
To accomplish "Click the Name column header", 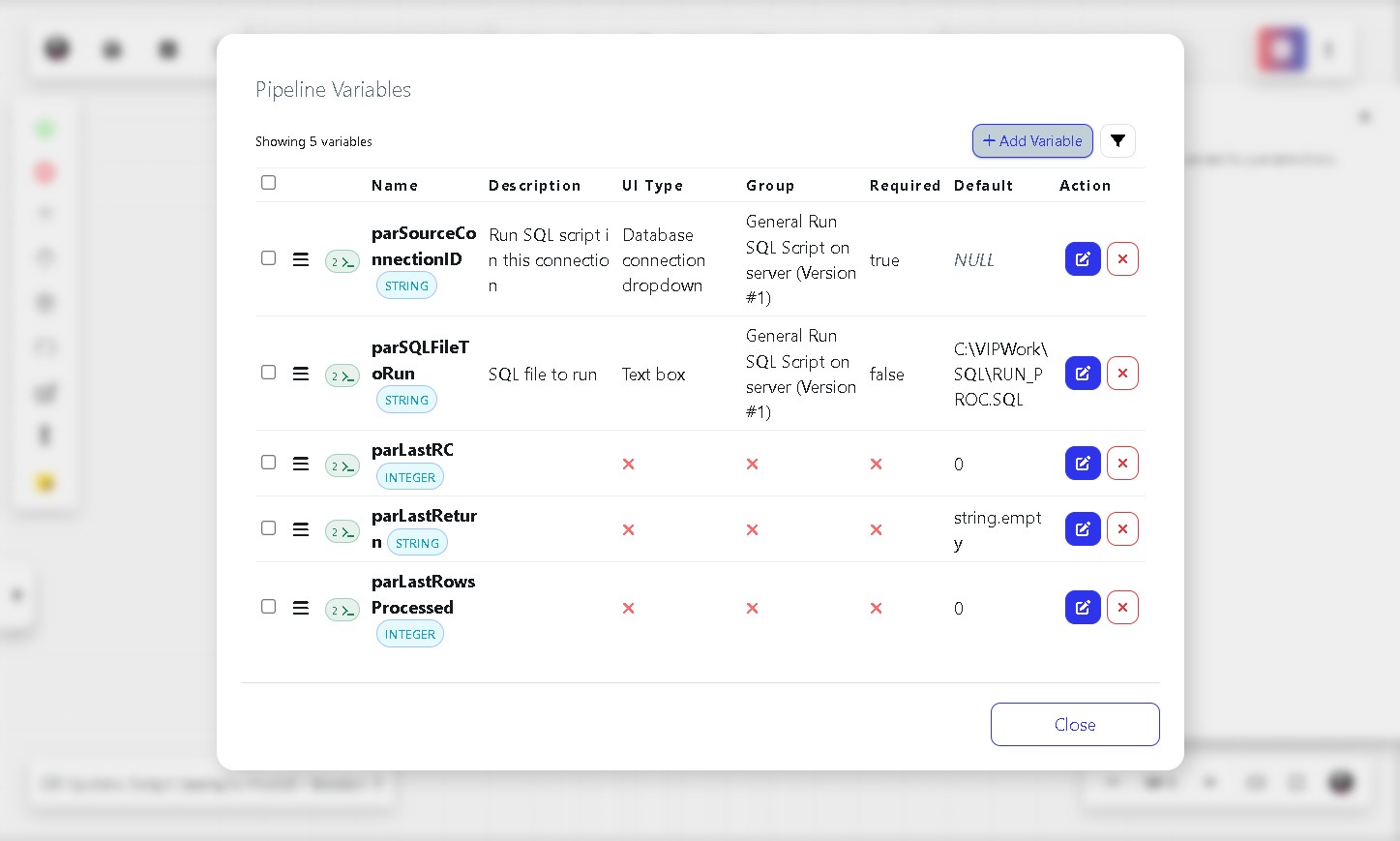I will point(395,186).
